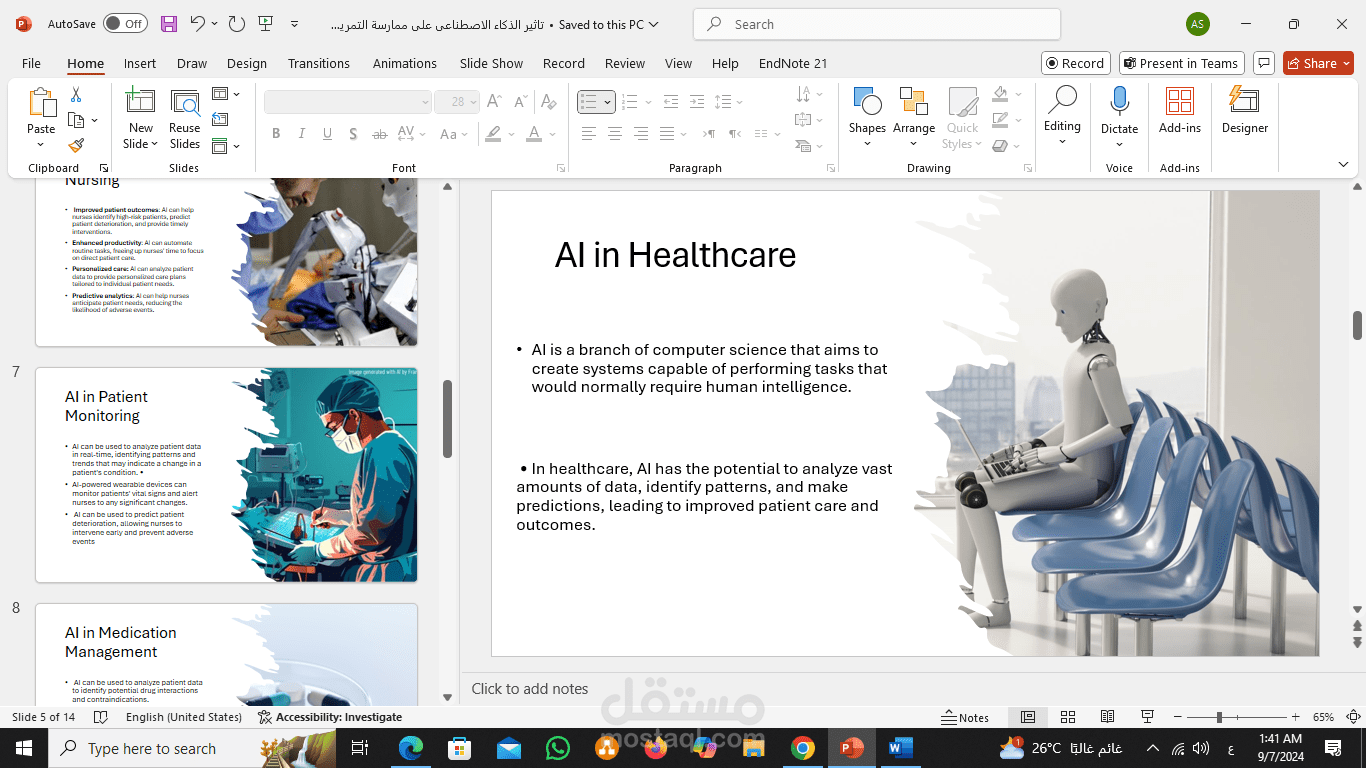The image size is (1366, 768).
Task: Click the 65% zoom level
Action: coord(1324,717)
